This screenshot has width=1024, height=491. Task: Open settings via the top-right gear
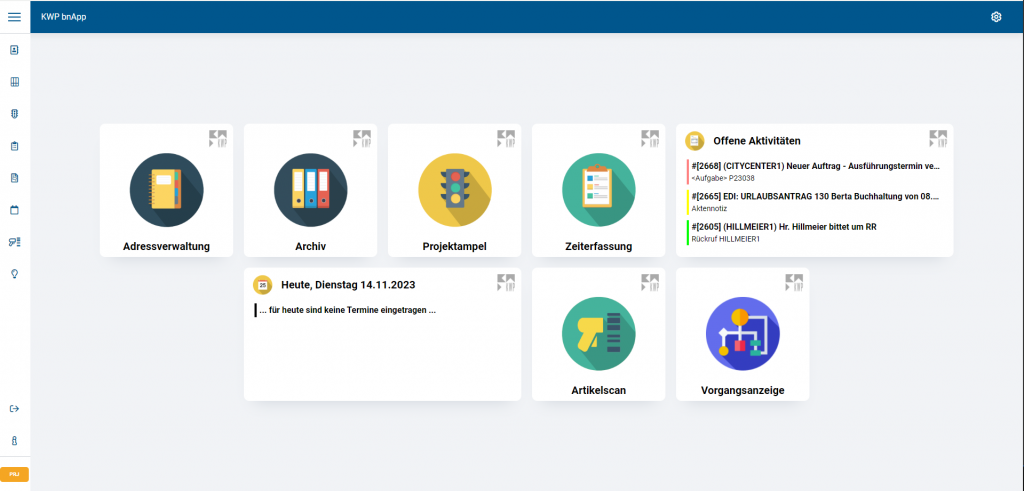pyautogui.click(x=995, y=17)
